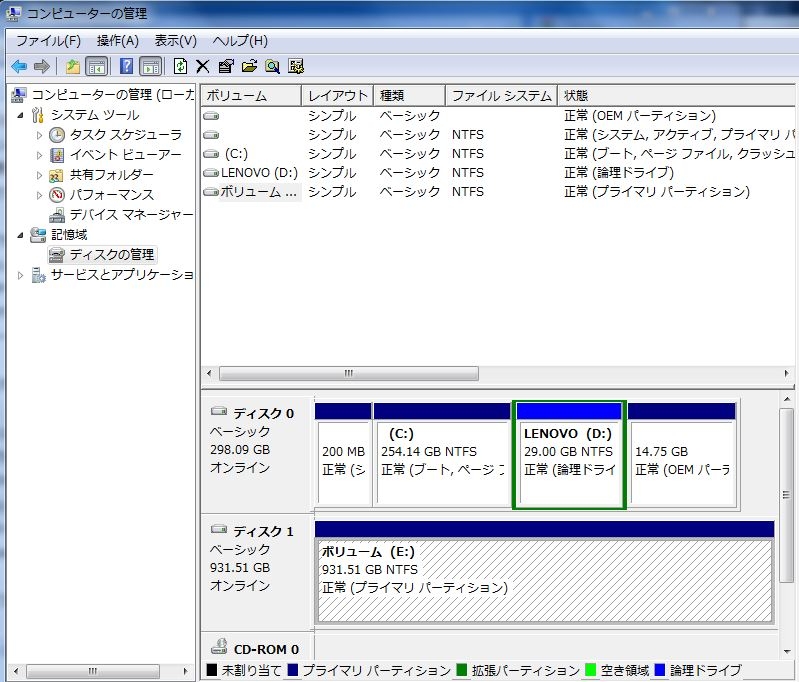Open the 操作(A) menu
This screenshot has width=799, height=682.
coord(118,41)
